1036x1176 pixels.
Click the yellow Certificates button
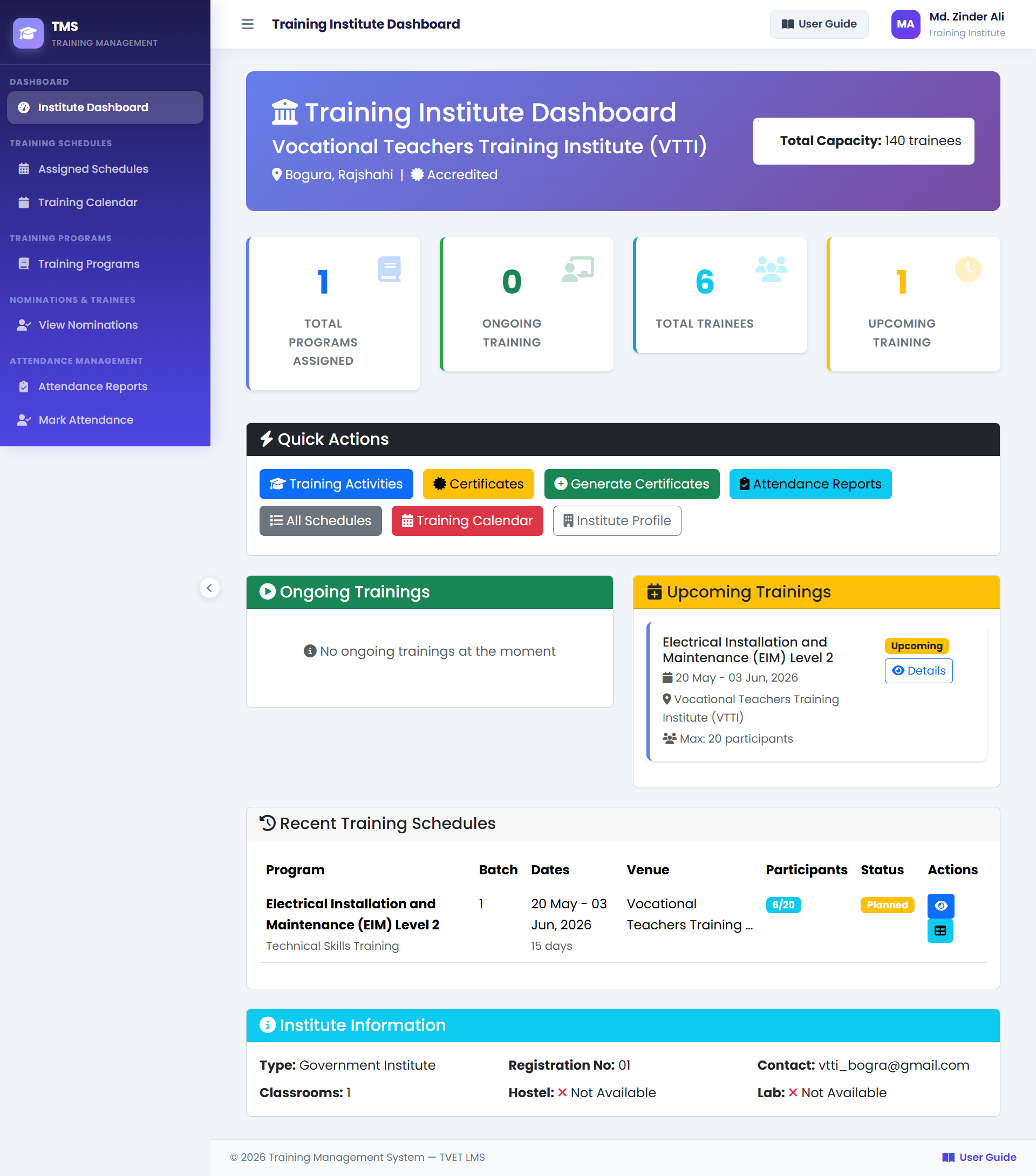click(x=478, y=484)
